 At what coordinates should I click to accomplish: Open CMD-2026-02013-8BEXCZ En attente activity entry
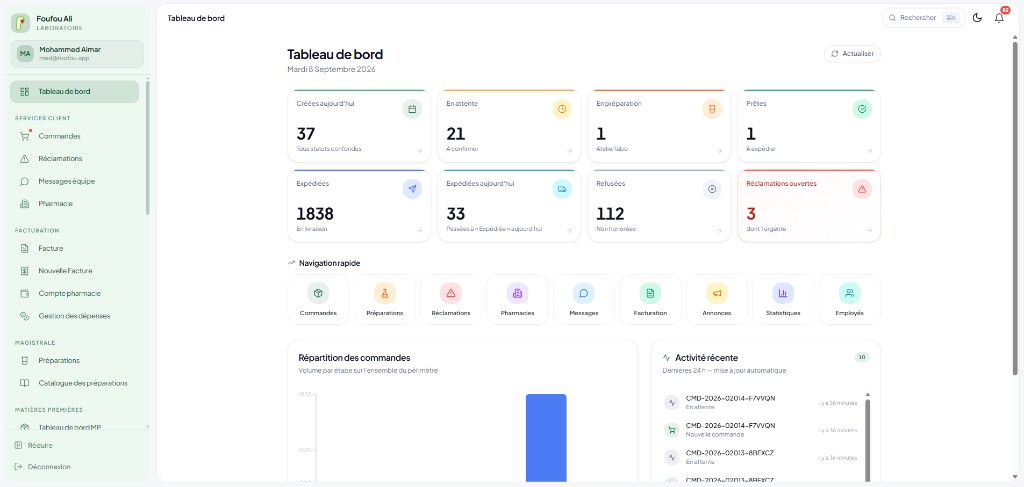[x=761, y=457]
